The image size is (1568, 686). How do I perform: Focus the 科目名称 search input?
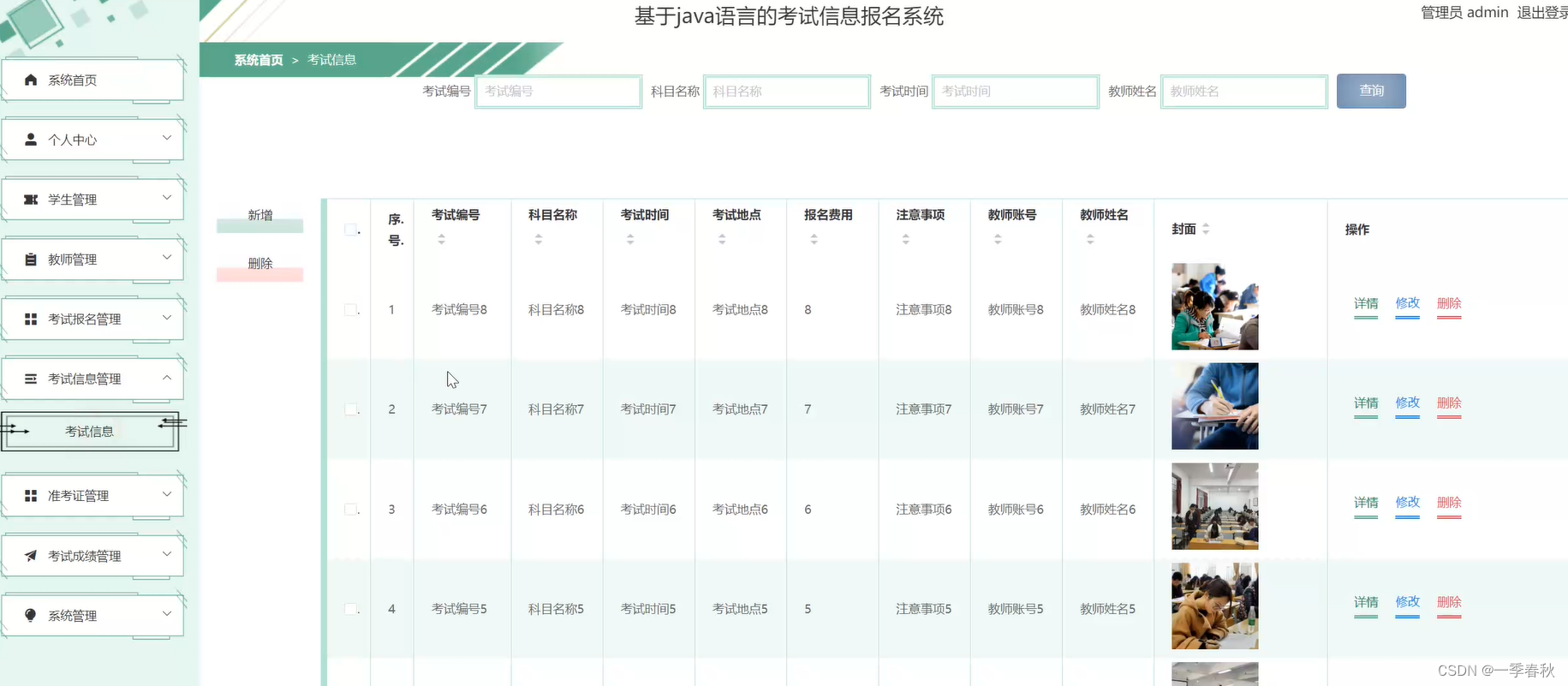[786, 92]
